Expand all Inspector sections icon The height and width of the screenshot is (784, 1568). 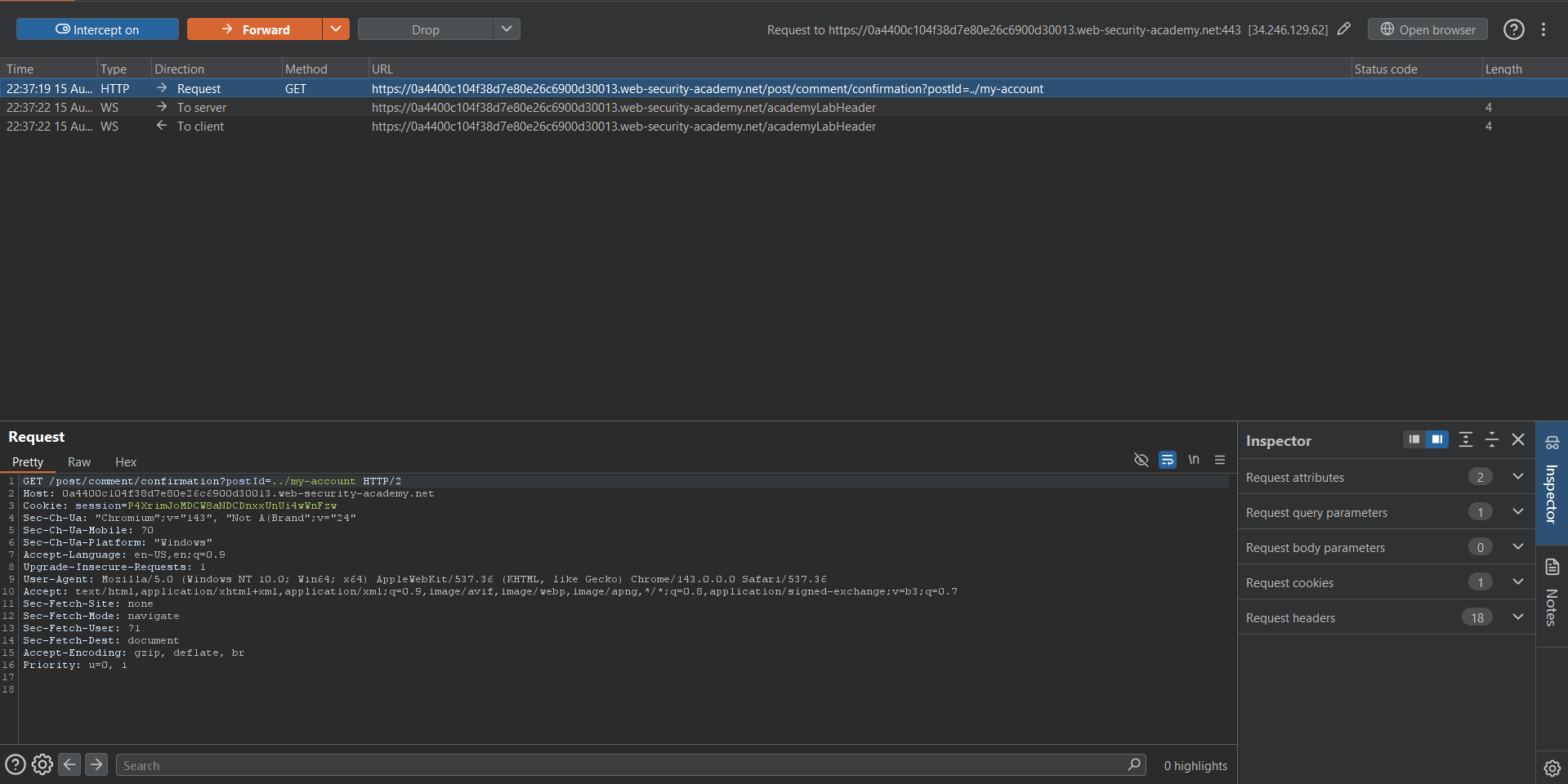1466,439
